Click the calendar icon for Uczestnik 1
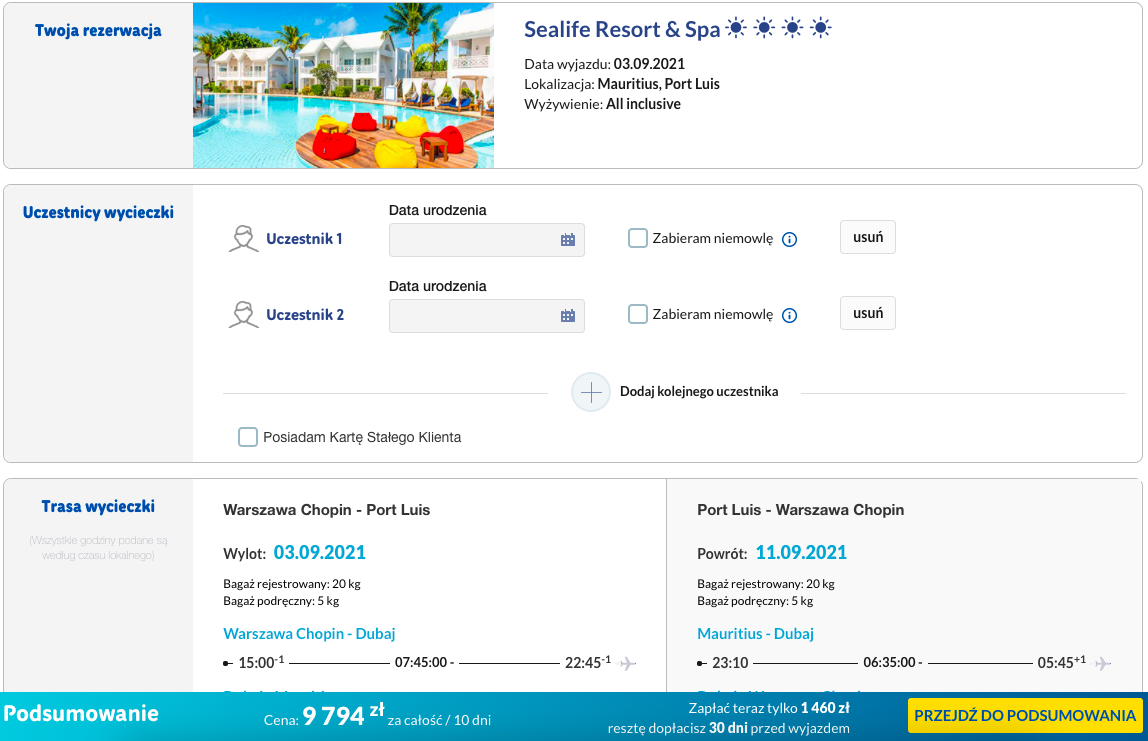This screenshot has width=1148, height=741. coord(568,240)
